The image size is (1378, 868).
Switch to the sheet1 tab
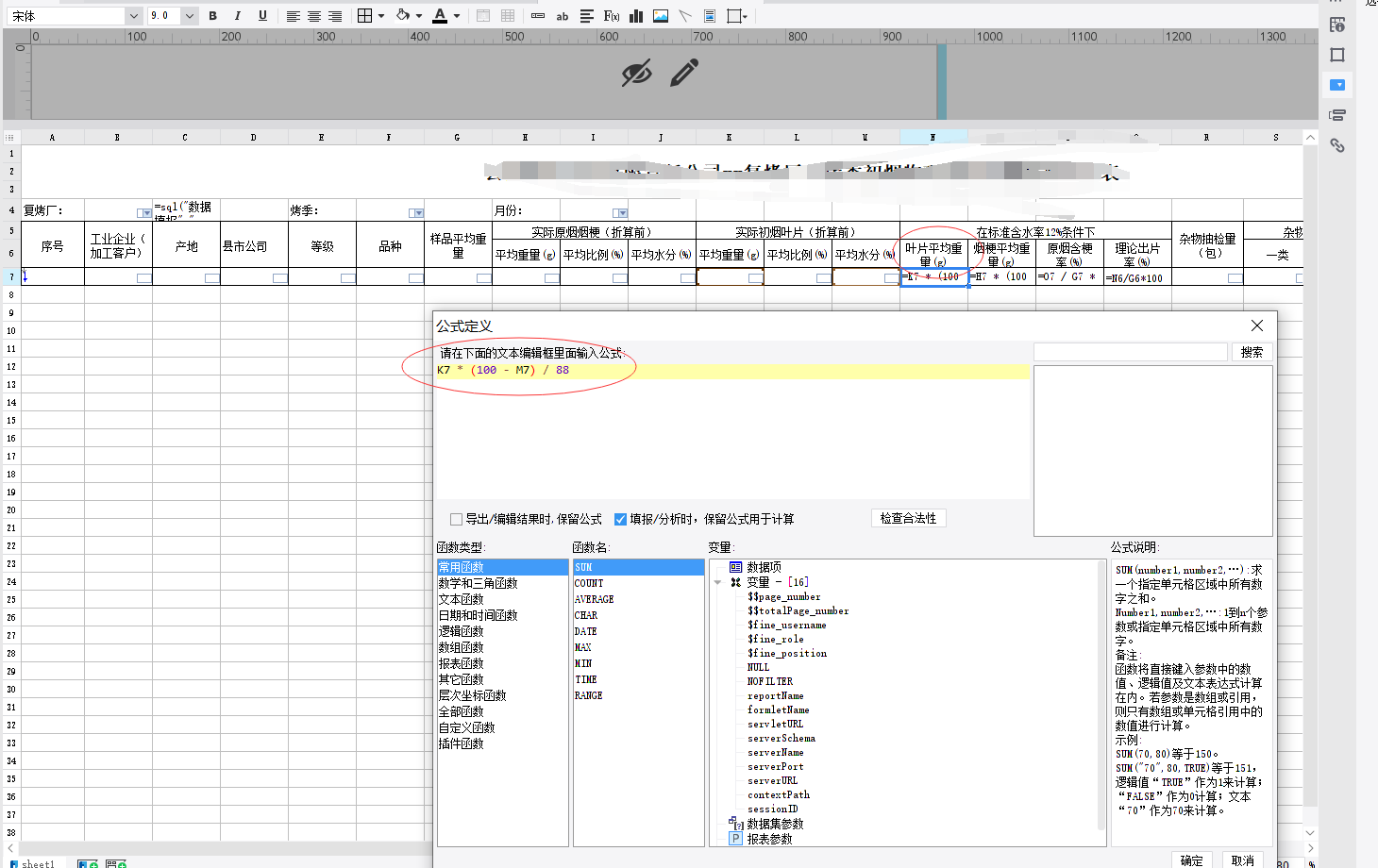[x=33, y=863]
